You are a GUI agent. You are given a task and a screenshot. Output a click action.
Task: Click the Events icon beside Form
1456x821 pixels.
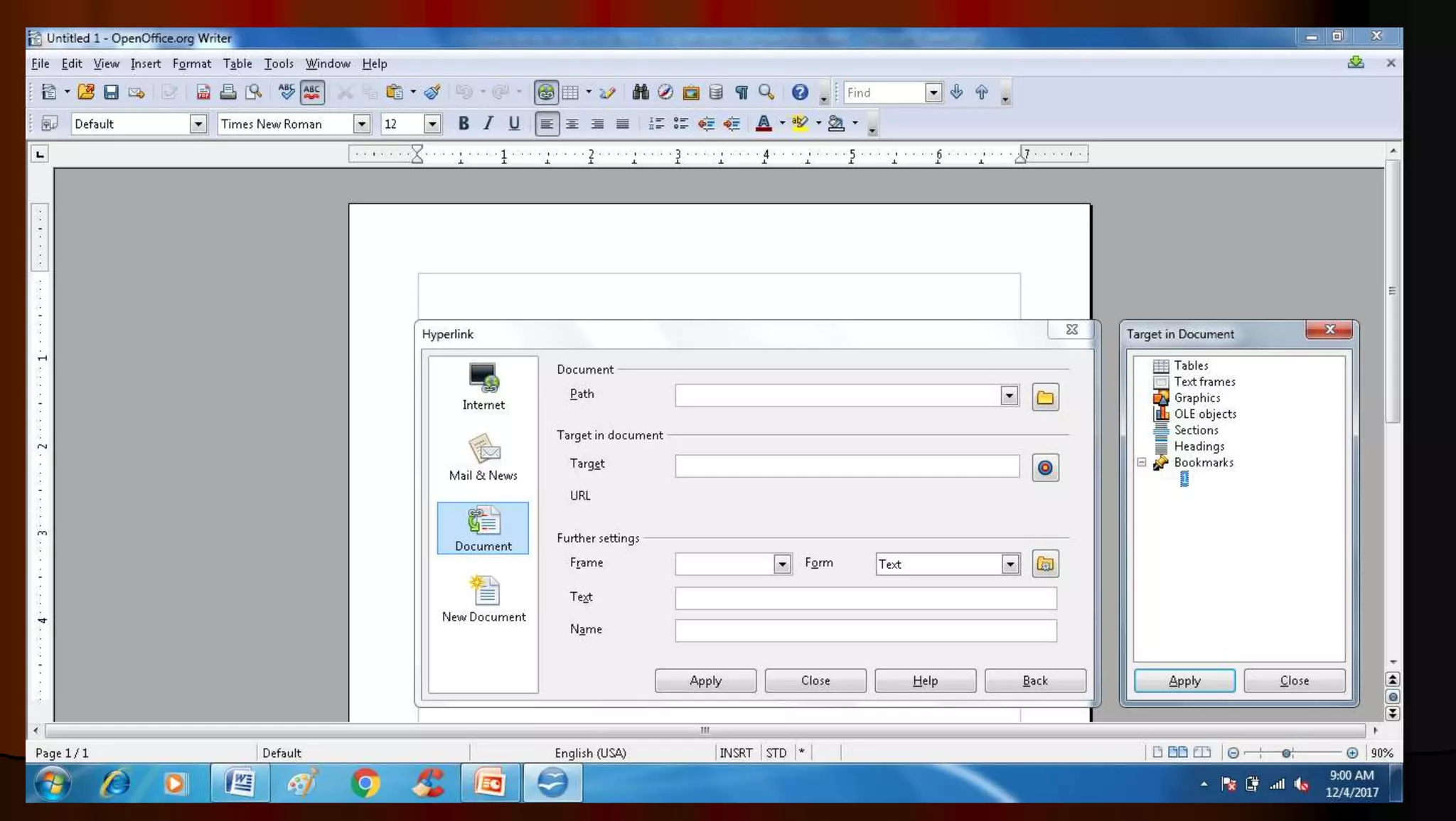1044,564
